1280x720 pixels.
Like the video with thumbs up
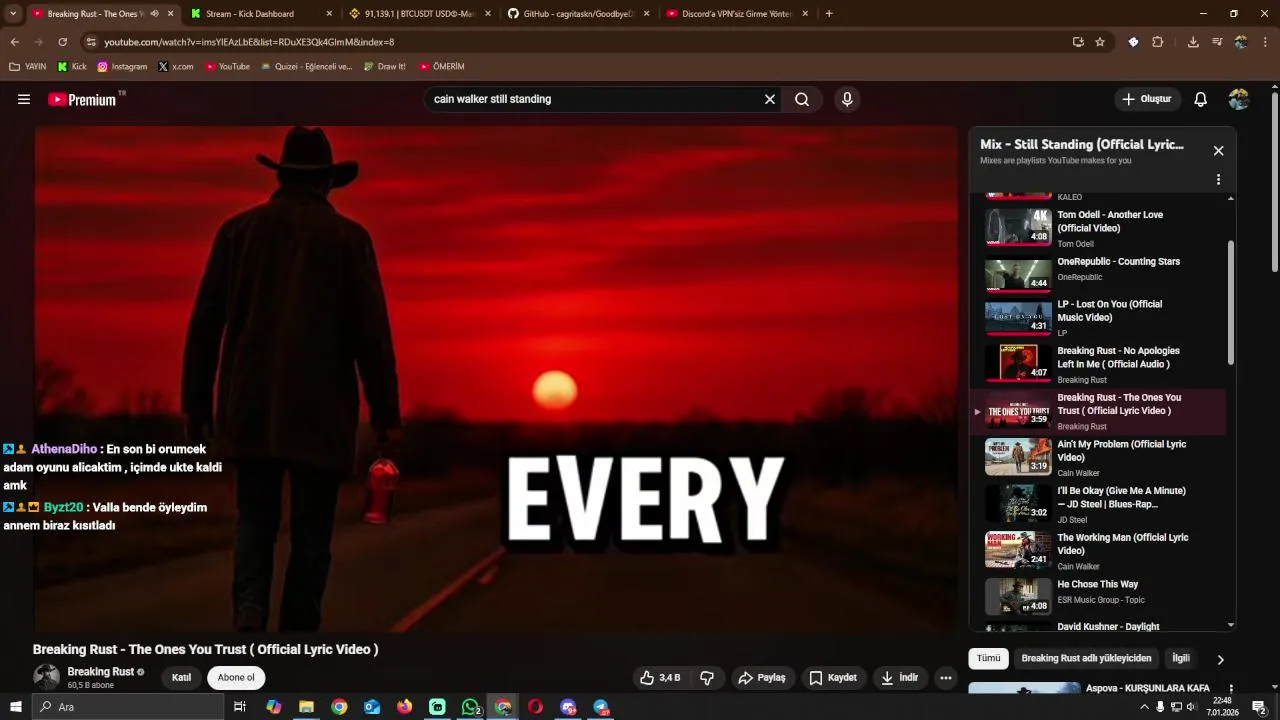click(661, 678)
